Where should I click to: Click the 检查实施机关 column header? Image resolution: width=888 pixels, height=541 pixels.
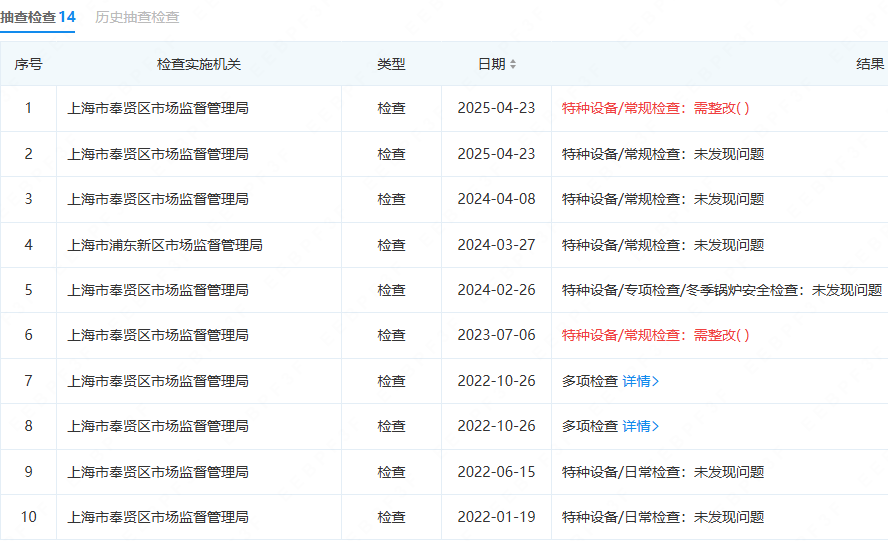[199, 64]
